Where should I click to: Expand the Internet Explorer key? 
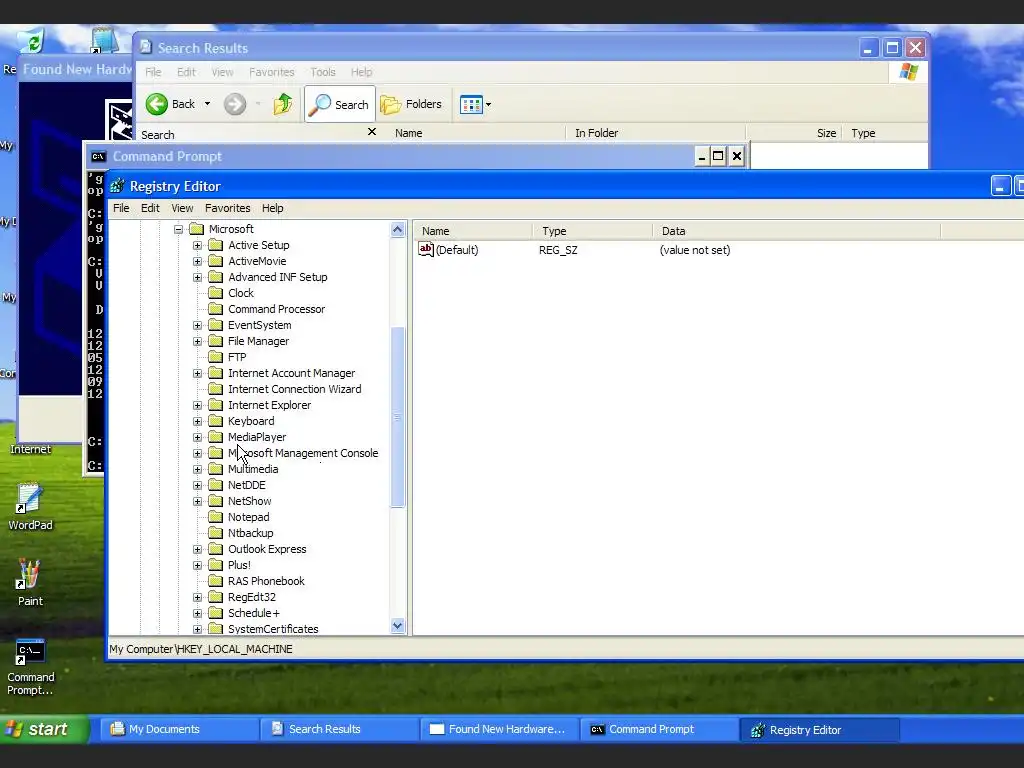[x=197, y=405]
